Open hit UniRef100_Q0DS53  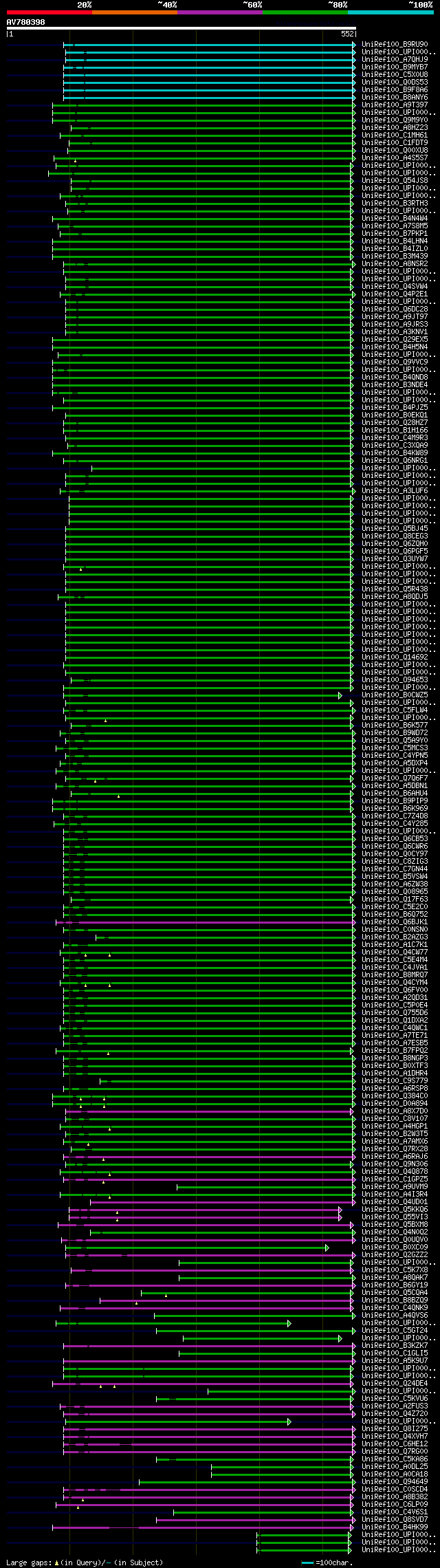[395, 83]
